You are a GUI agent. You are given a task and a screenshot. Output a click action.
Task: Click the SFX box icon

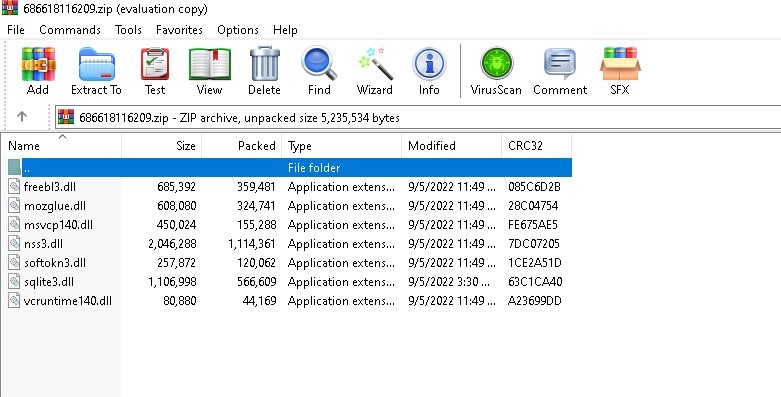click(x=620, y=64)
